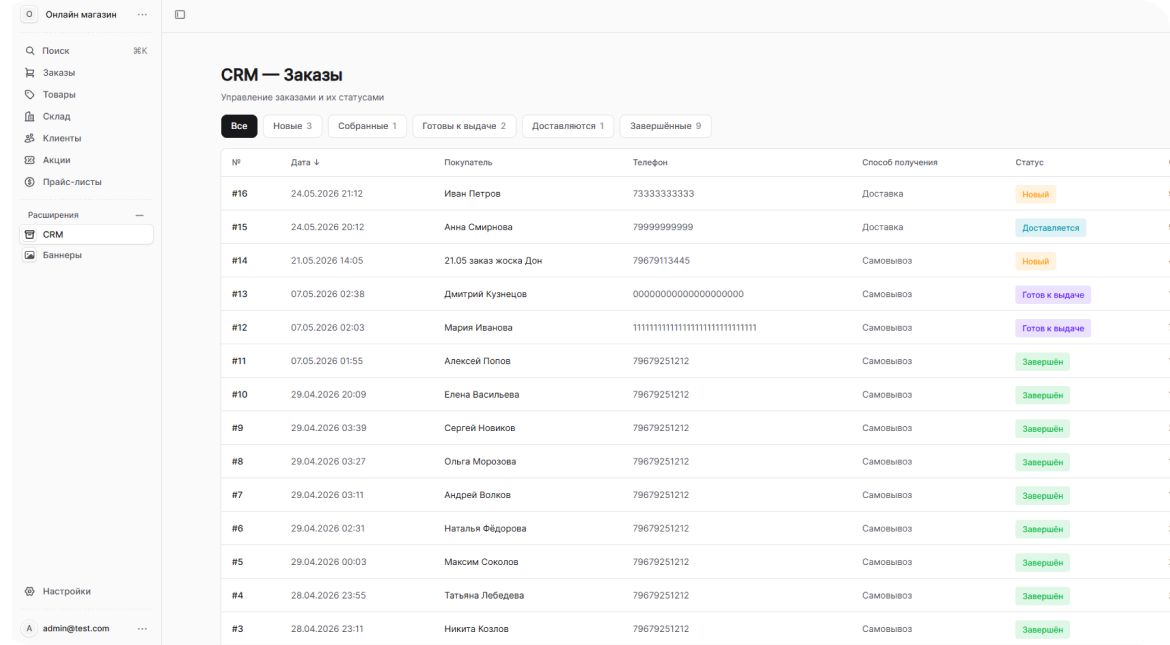Switch to the Готовы к выдаче tab
The width and height of the screenshot is (1170, 645).
point(464,126)
